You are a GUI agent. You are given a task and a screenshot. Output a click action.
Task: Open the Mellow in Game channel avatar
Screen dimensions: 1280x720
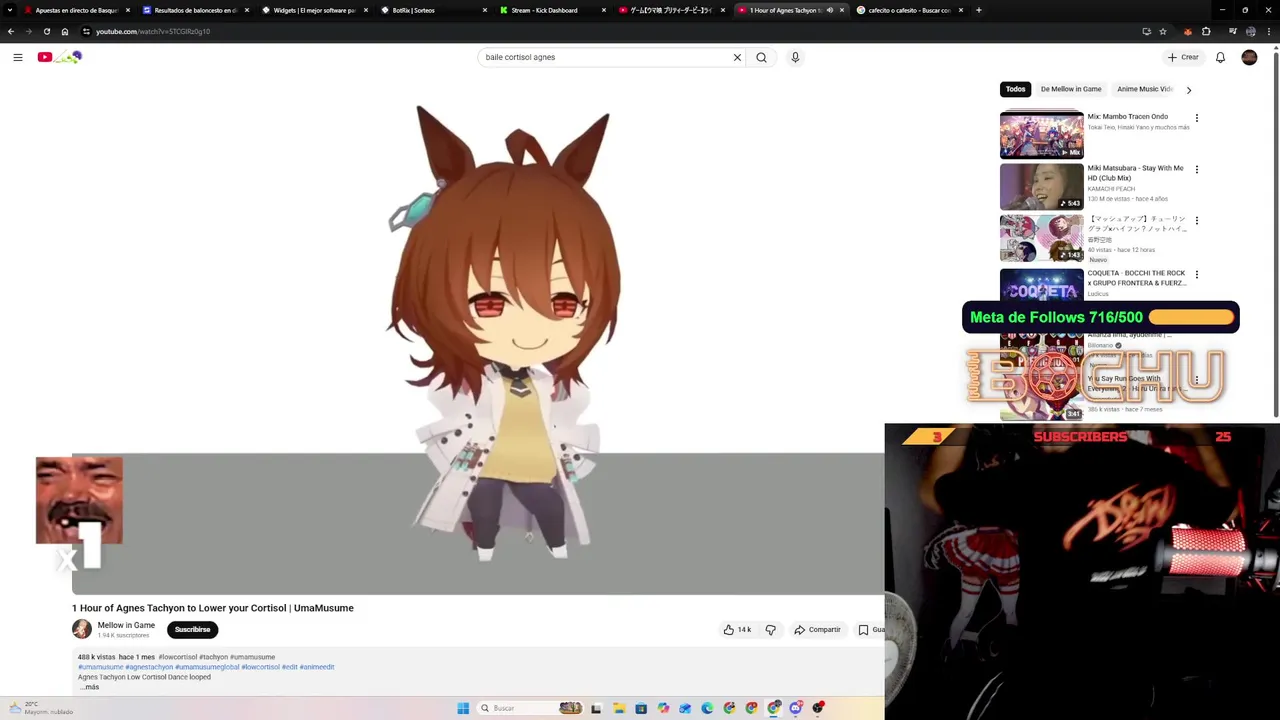(x=82, y=629)
